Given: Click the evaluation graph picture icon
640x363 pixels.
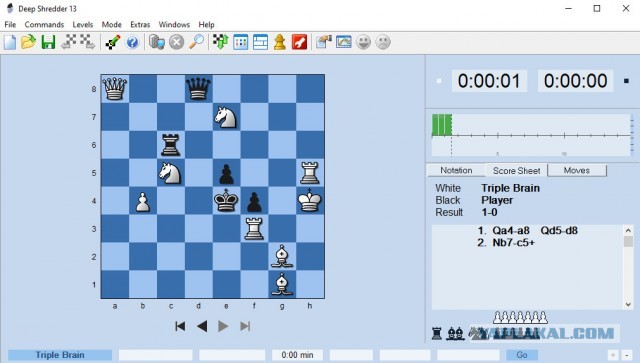Looking at the screenshot, I should pos(344,42).
